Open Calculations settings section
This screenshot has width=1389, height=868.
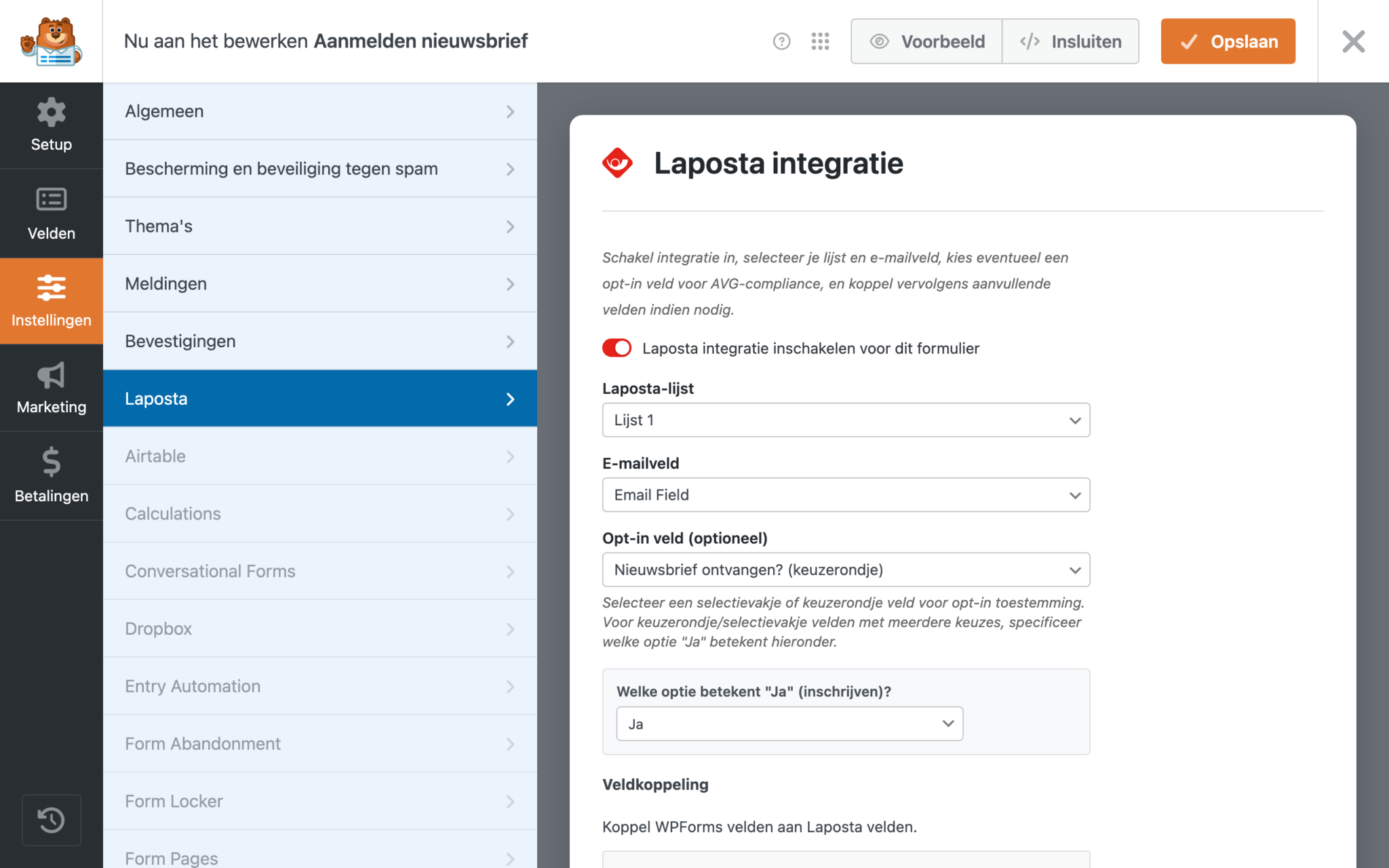pos(320,514)
